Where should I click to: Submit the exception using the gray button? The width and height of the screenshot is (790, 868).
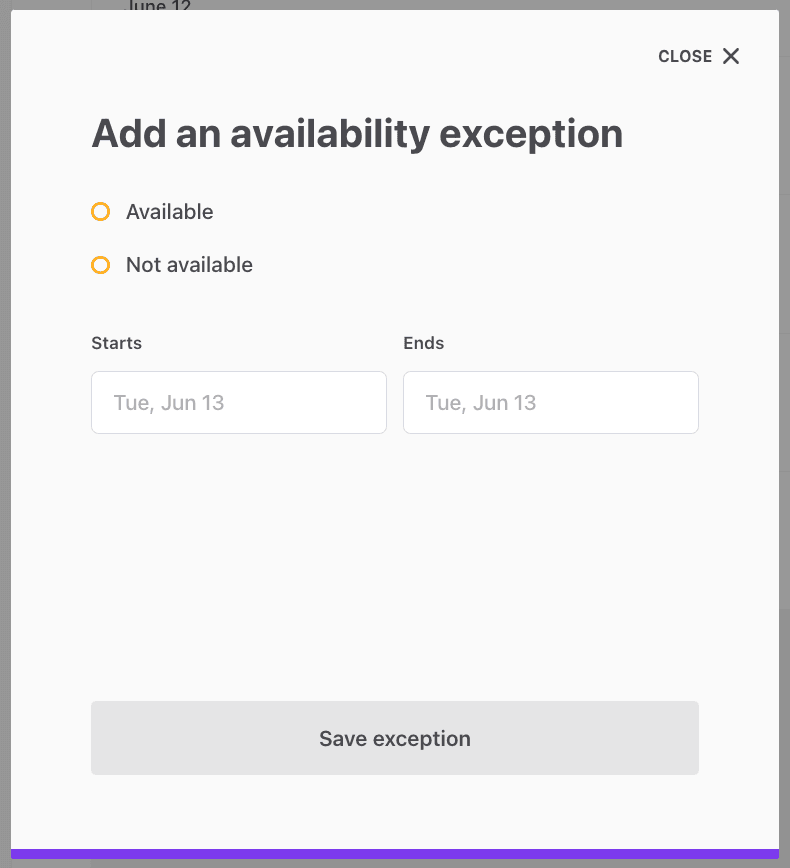click(x=394, y=738)
